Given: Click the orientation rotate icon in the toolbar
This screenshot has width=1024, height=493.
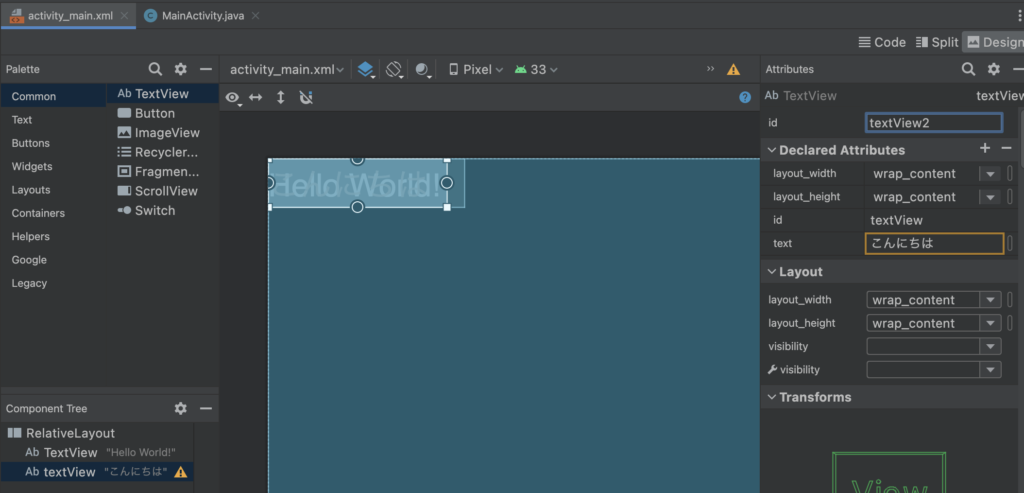Looking at the screenshot, I should (x=394, y=69).
